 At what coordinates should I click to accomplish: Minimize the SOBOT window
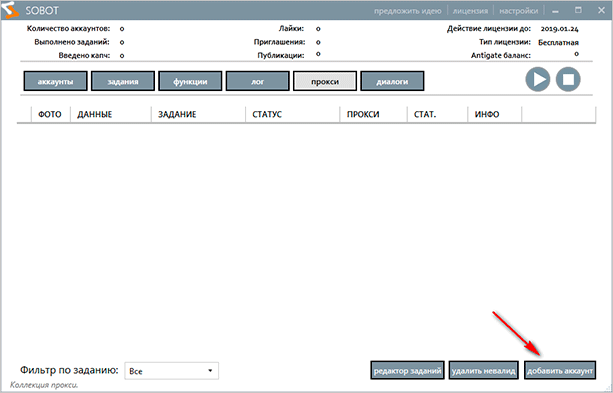(555, 11)
